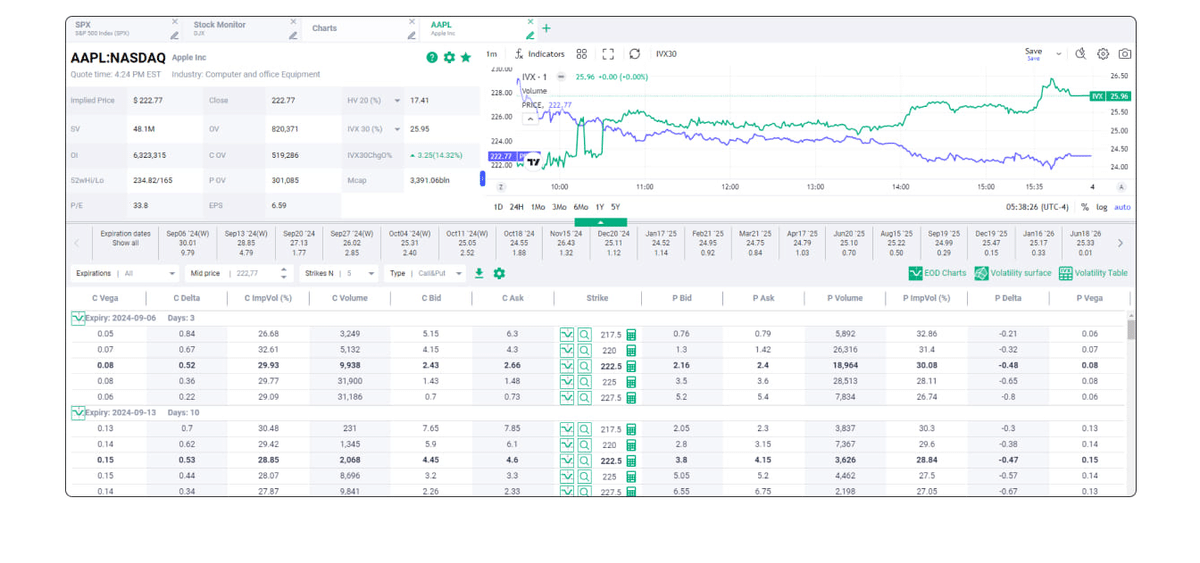Viewport: 1200px width, 563px height.
Task: Open EOD Charts
Action: click(937, 273)
